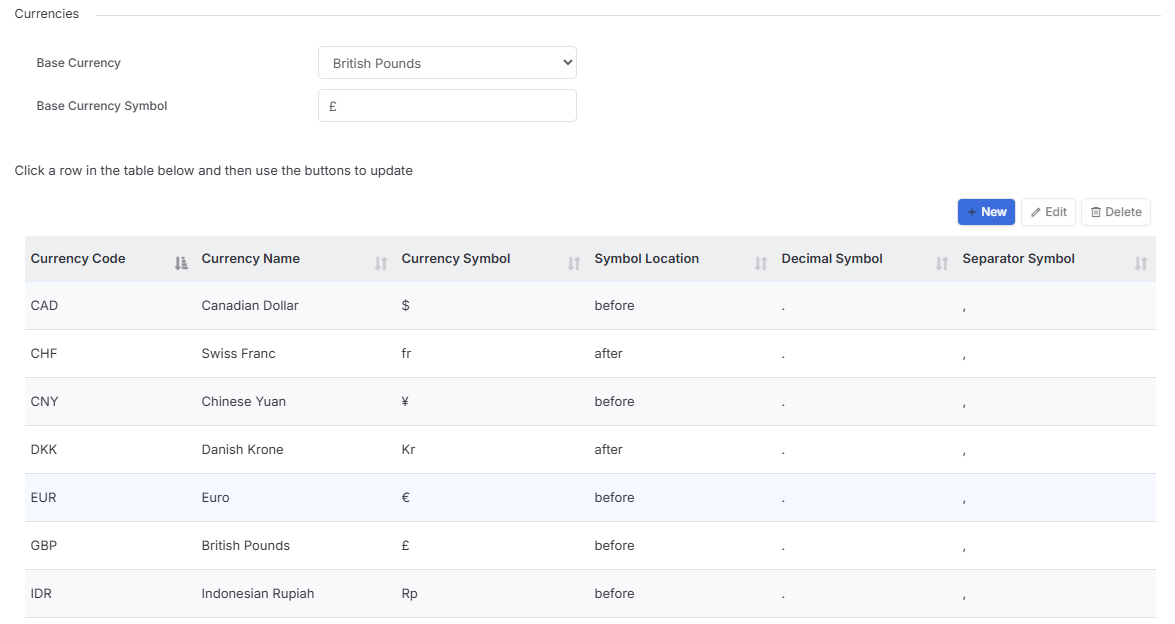Image resolution: width=1175 pixels, height=624 pixels.
Task: Open the Base Currency dropdown
Action: point(447,63)
